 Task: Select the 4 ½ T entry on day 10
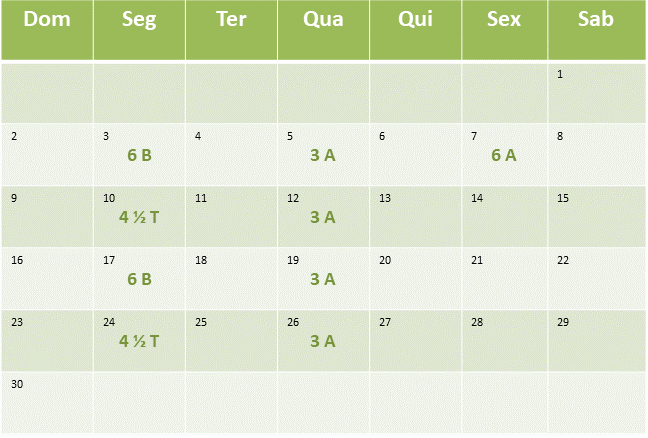click(139, 217)
